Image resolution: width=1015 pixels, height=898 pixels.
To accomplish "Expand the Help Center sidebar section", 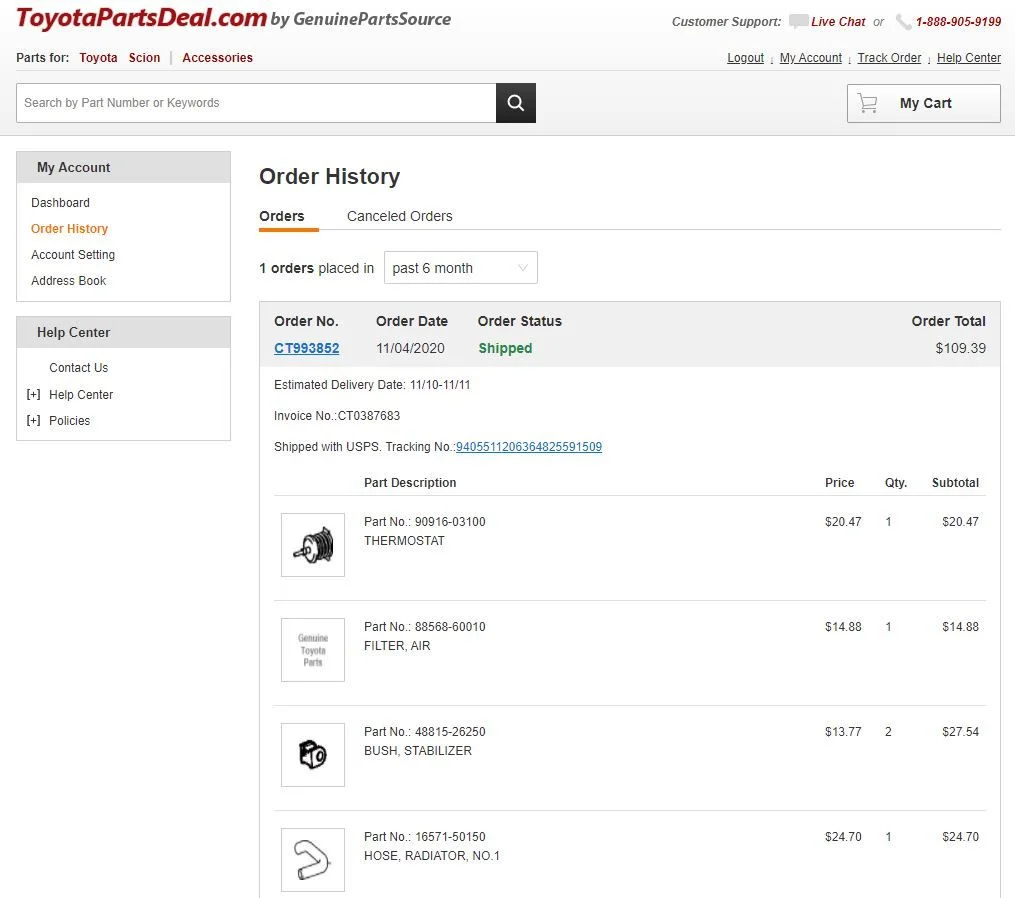I will [34, 394].
